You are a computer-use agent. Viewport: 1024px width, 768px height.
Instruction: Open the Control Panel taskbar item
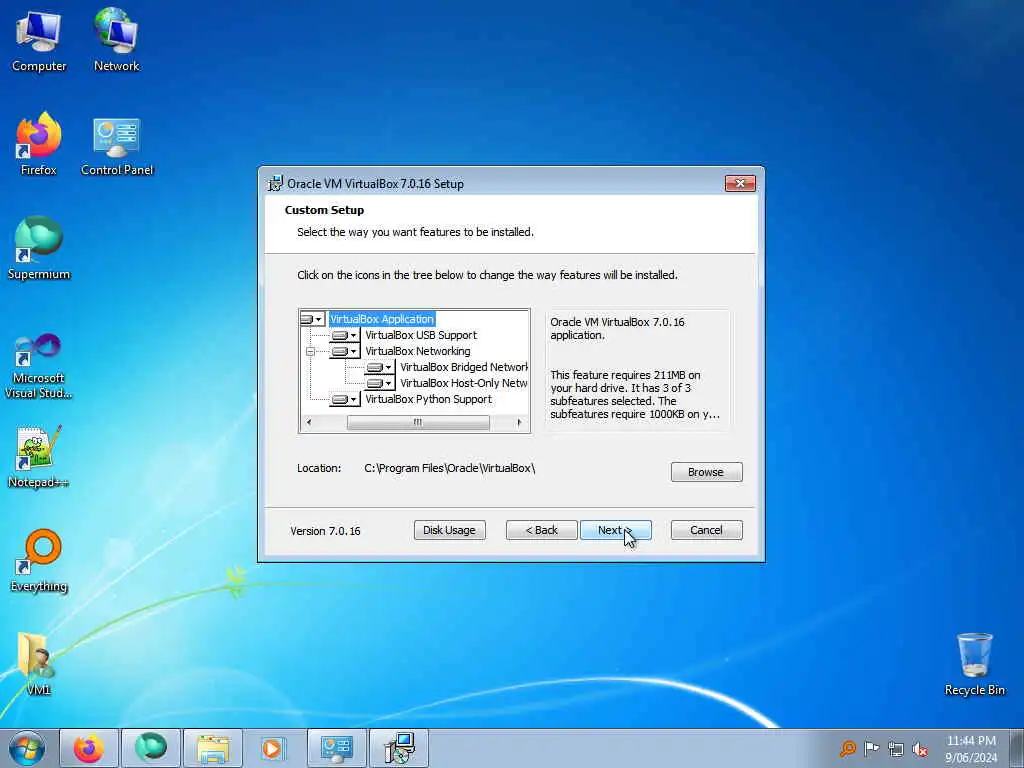337,748
